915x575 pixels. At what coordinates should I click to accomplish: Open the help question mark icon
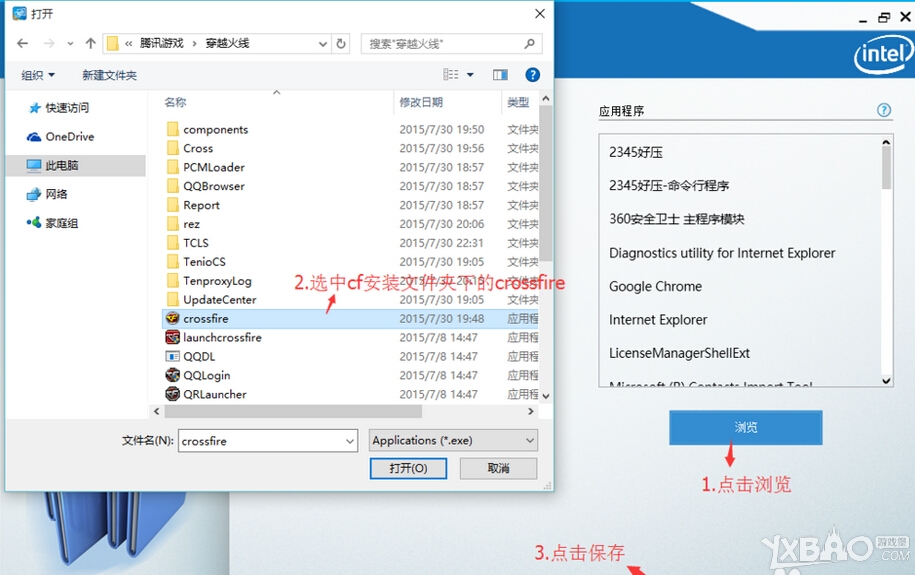[532, 75]
